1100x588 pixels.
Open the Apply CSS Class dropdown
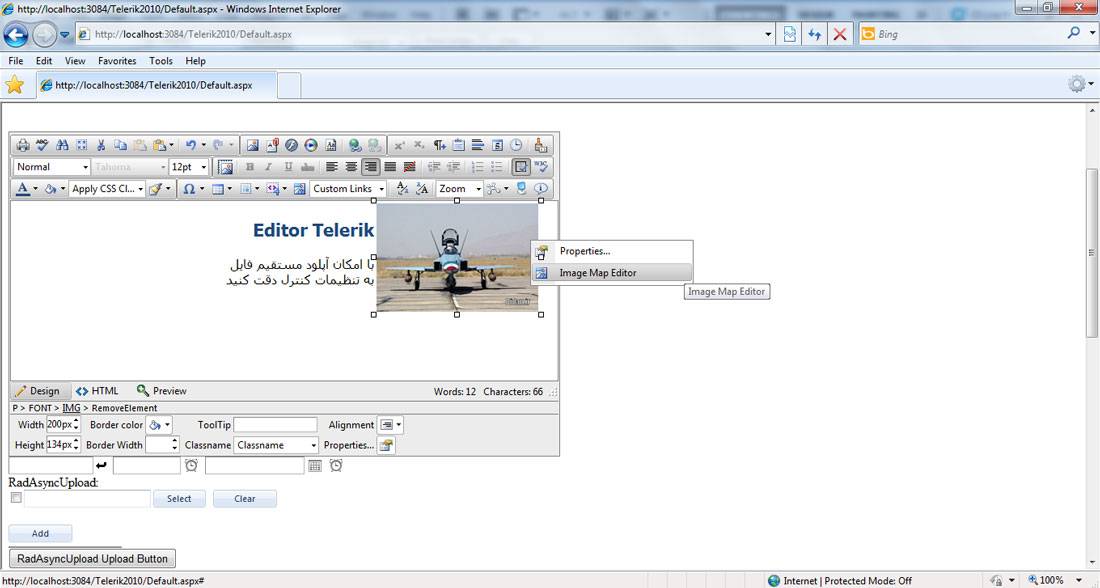pyautogui.click(x=107, y=189)
